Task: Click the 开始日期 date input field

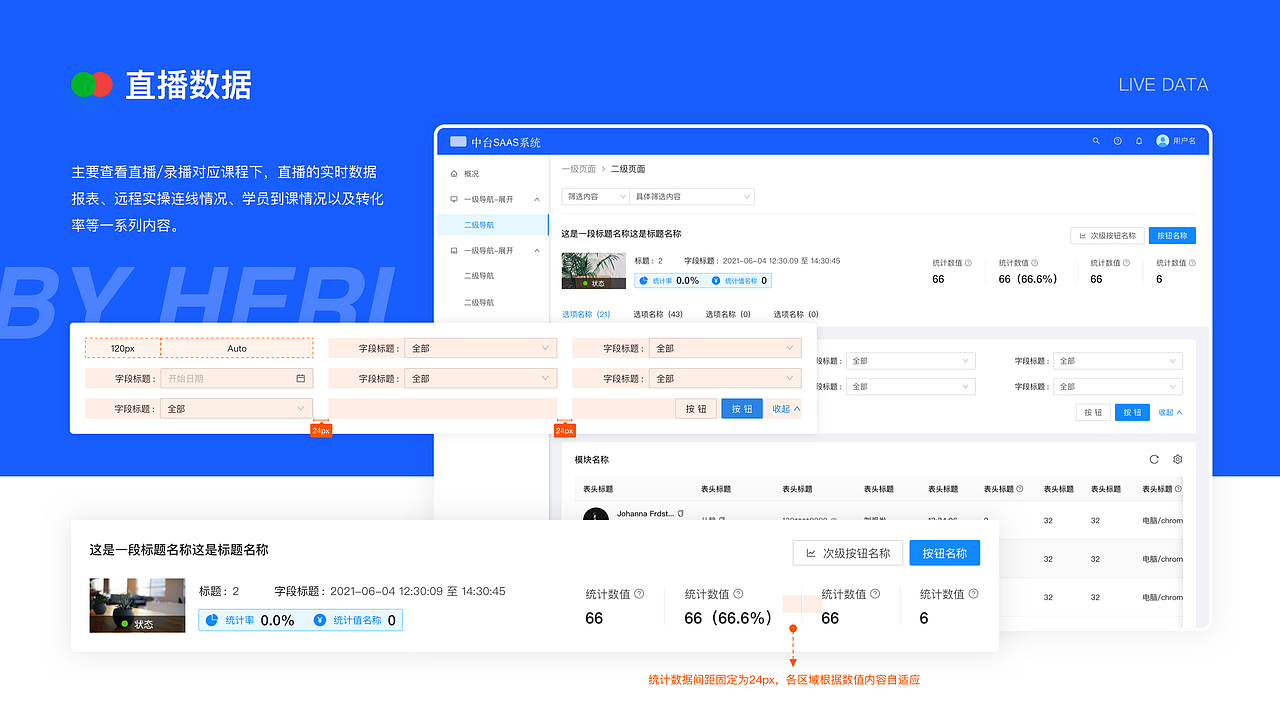Action: point(237,378)
